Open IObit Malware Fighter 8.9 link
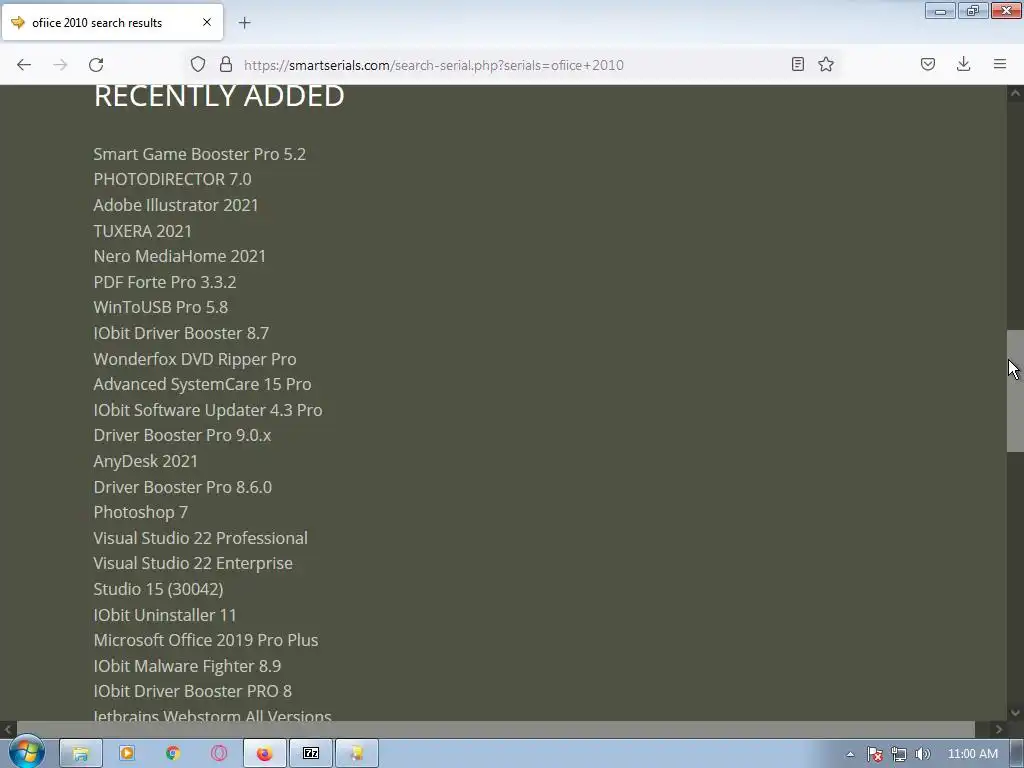 point(187,666)
